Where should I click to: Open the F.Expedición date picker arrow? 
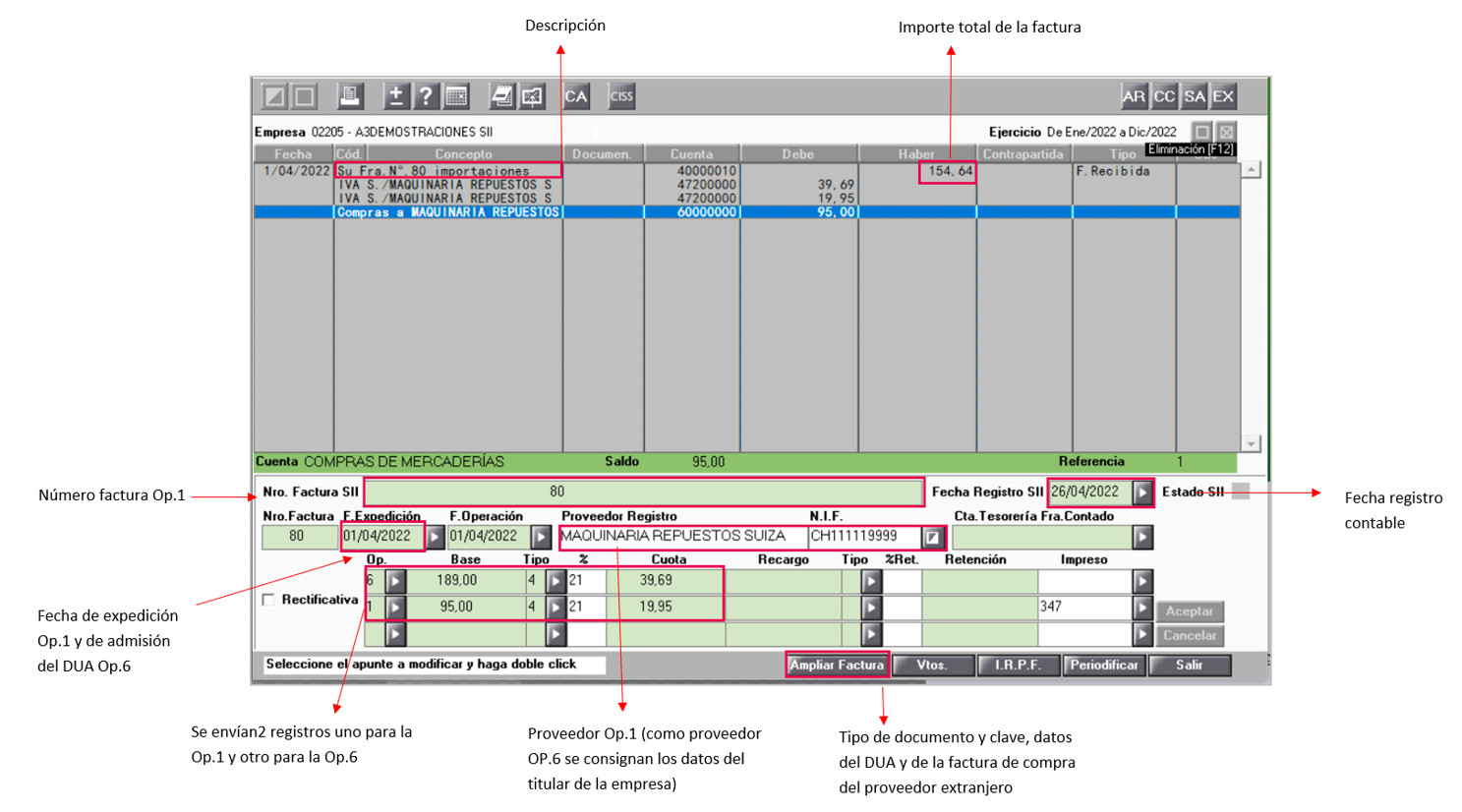(436, 537)
